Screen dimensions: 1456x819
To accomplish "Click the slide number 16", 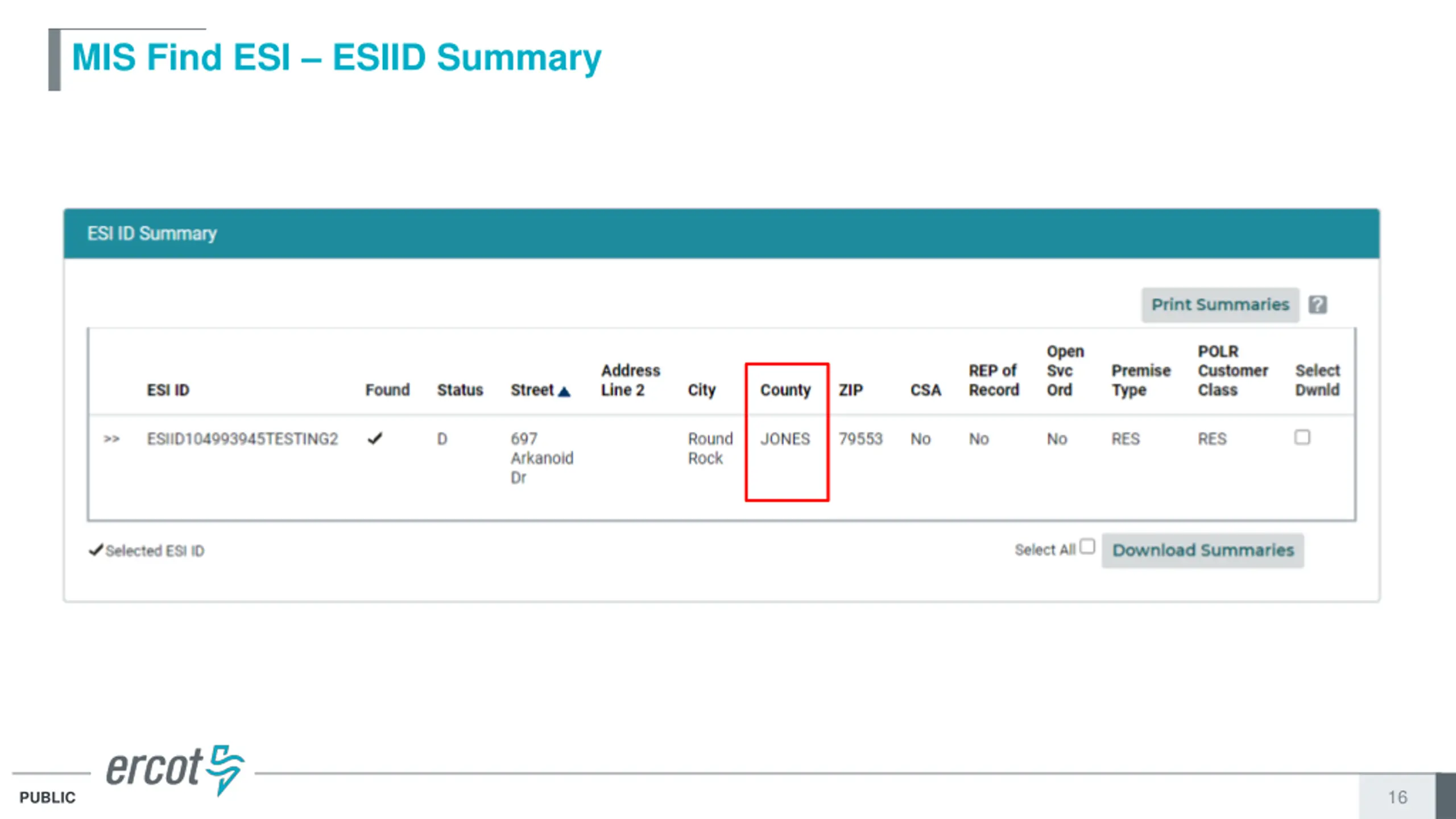I will pyautogui.click(x=1397, y=797).
